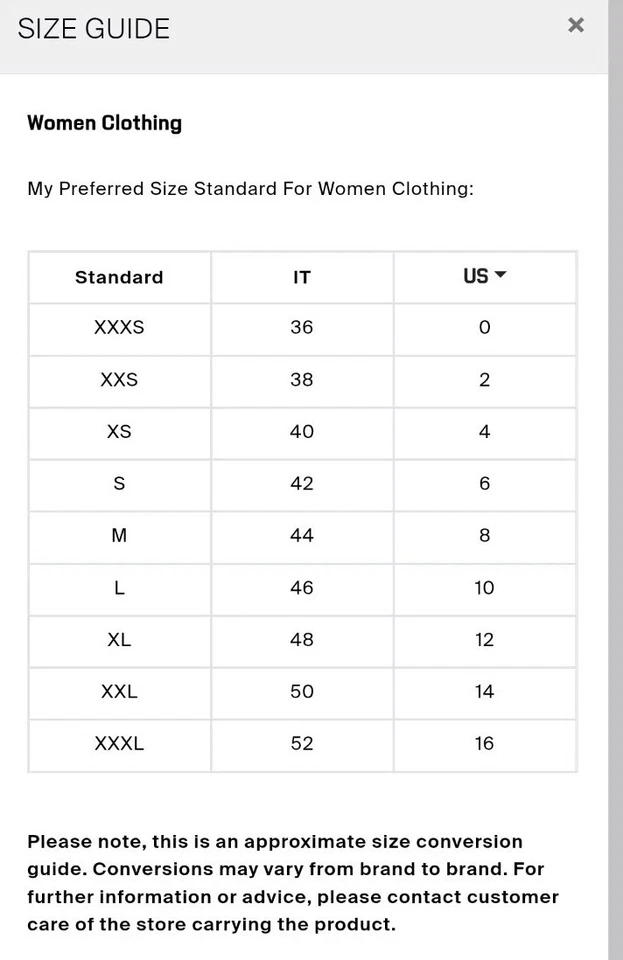623x960 pixels.
Task: Click the Size Guide title text
Action: (94, 29)
